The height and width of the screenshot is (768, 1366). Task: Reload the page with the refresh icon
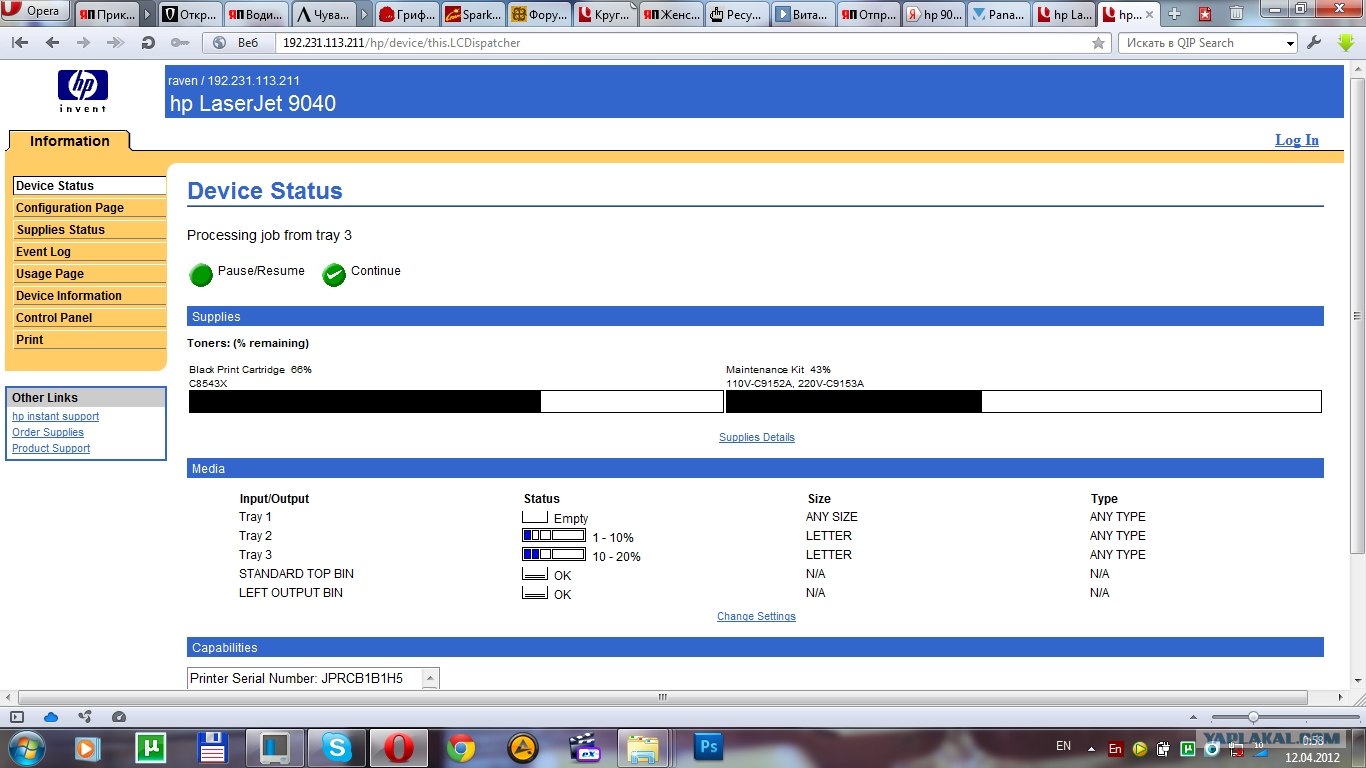coord(148,43)
